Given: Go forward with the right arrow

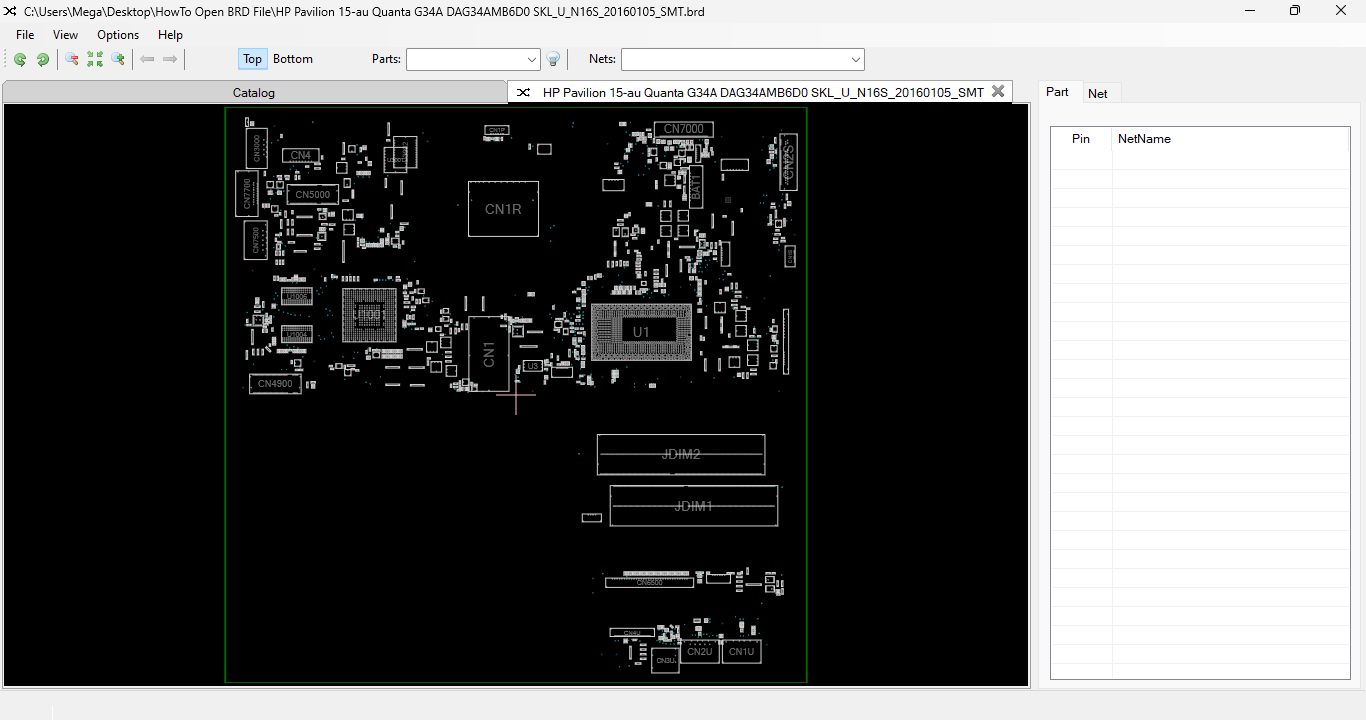Looking at the screenshot, I should (170, 60).
